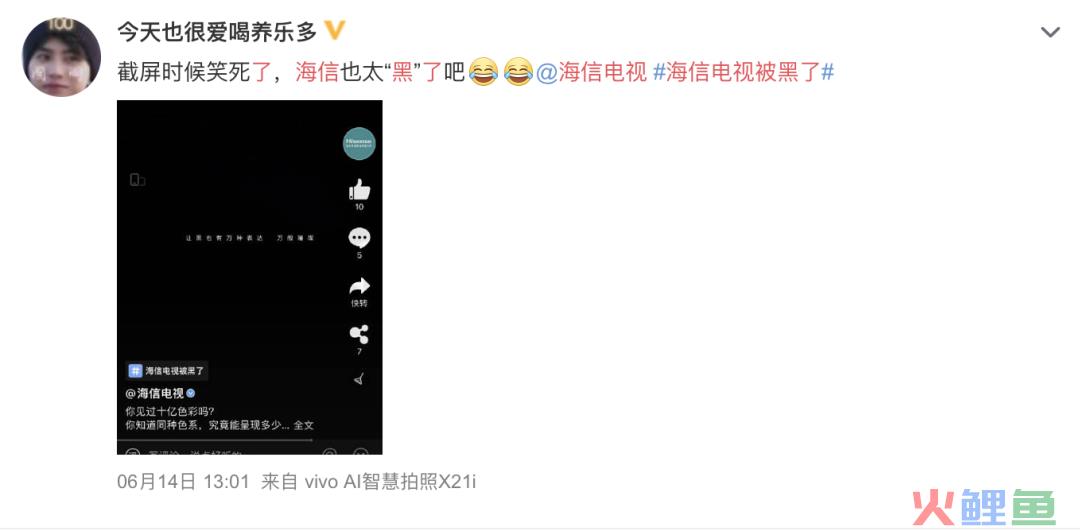Open the 海信电视被黑了 topic tag in video

167,371
